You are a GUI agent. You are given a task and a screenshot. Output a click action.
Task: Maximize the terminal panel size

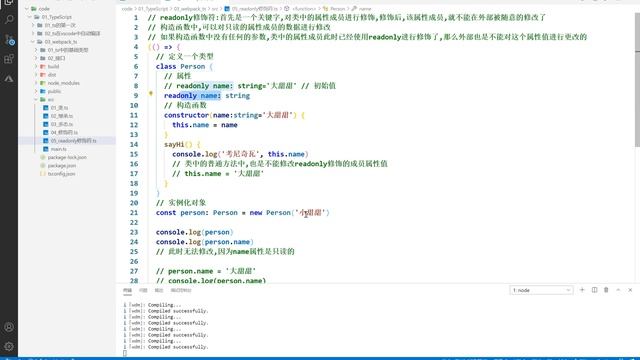pos(618,290)
